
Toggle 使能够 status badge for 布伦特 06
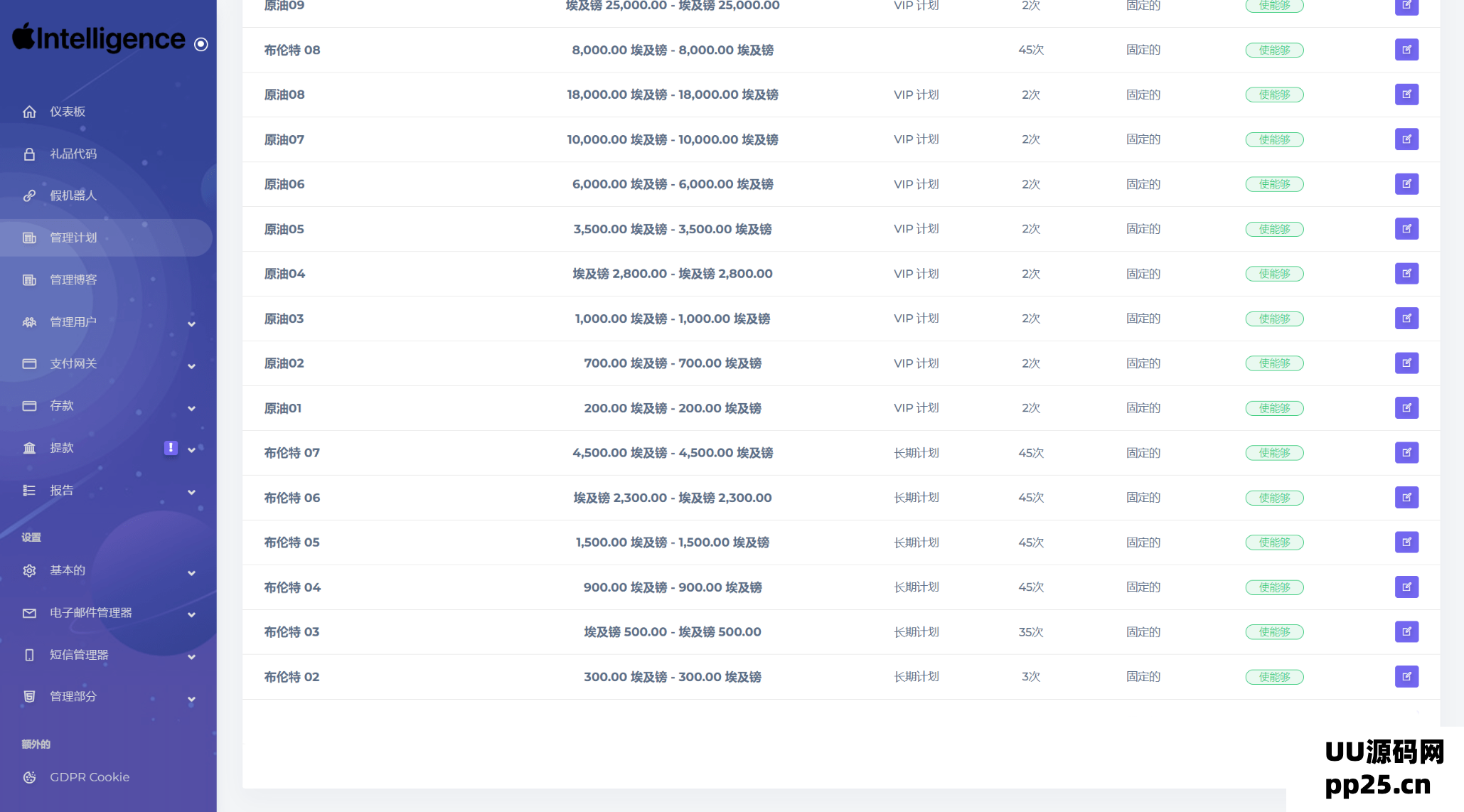click(1273, 498)
